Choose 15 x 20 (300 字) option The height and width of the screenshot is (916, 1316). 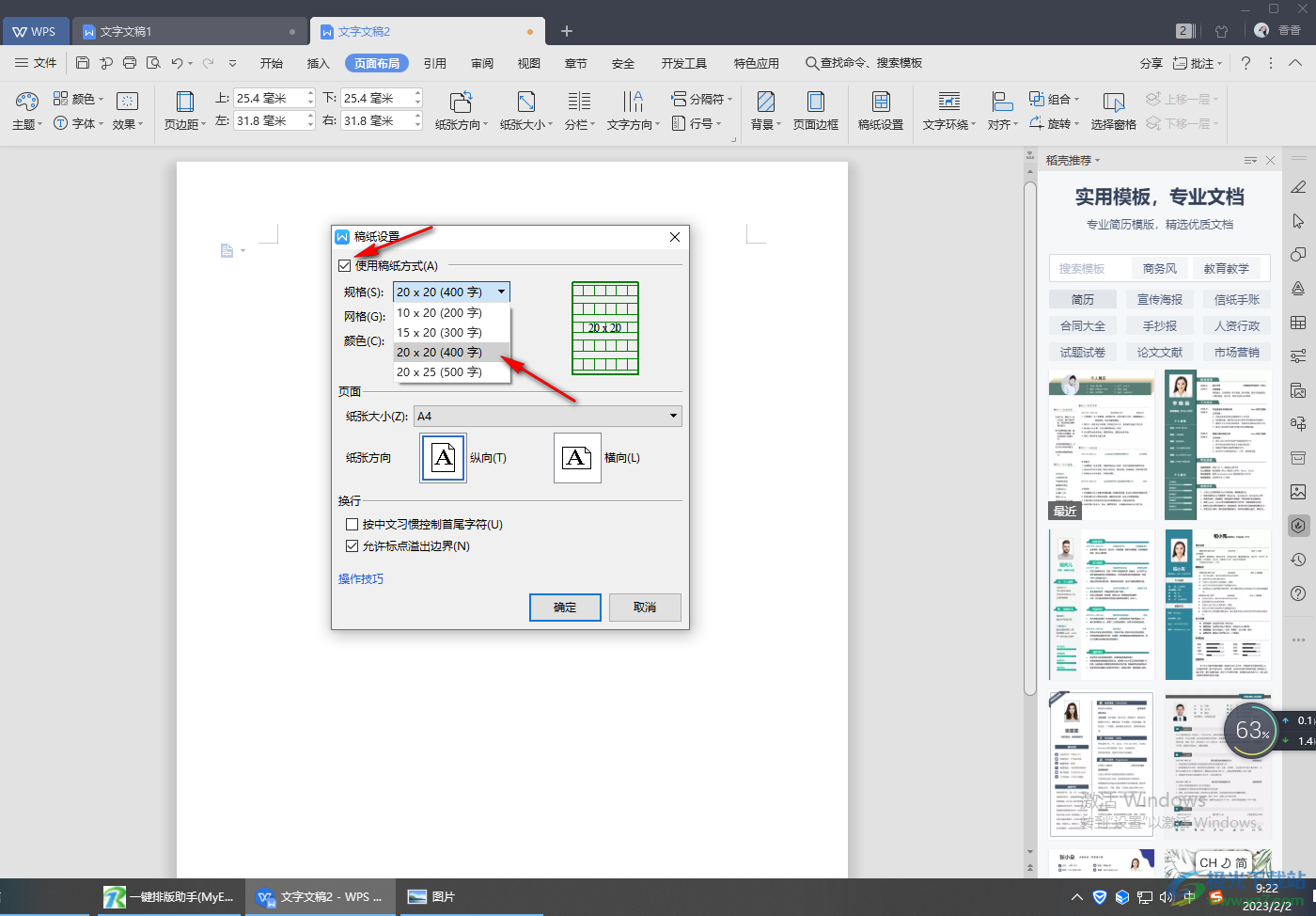(x=451, y=333)
